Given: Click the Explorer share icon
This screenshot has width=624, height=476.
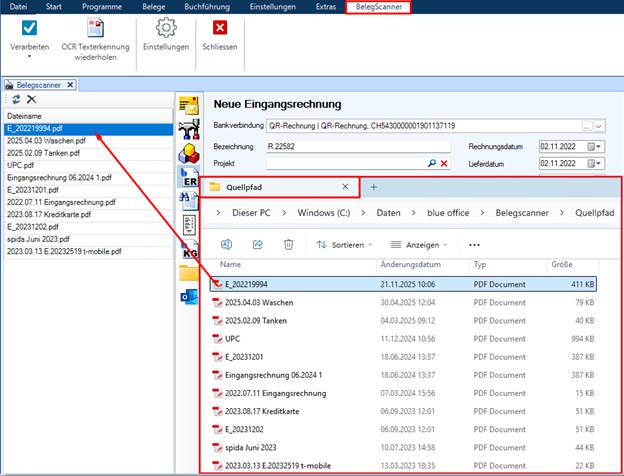Looking at the screenshot, I should coord(257,244).
